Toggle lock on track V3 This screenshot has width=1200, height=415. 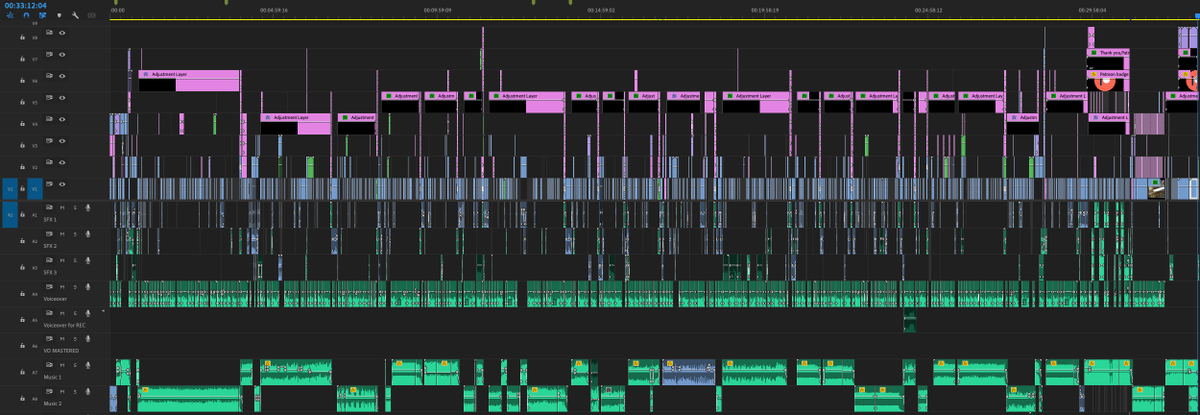[22, 145]
